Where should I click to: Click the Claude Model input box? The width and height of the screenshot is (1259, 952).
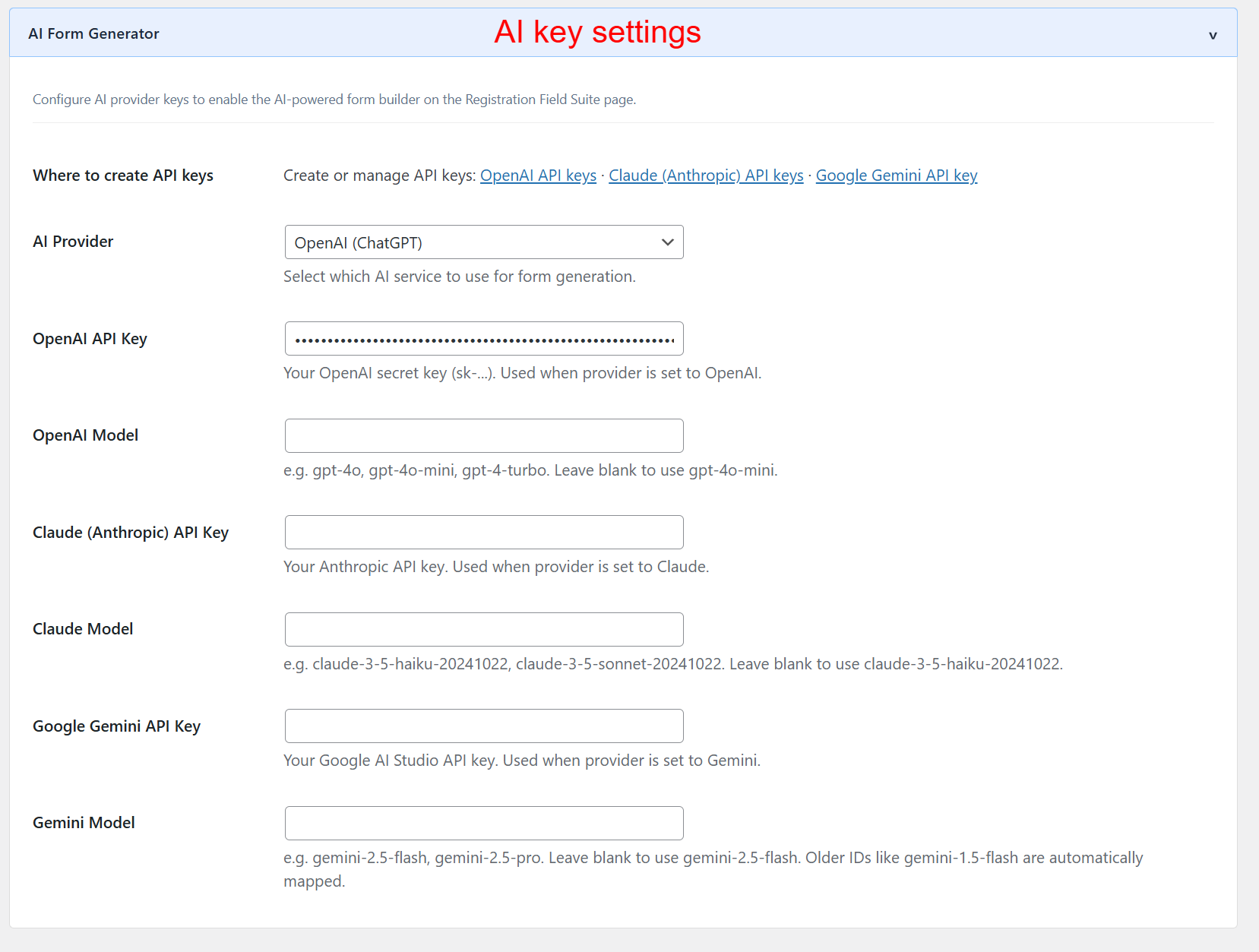483,629
